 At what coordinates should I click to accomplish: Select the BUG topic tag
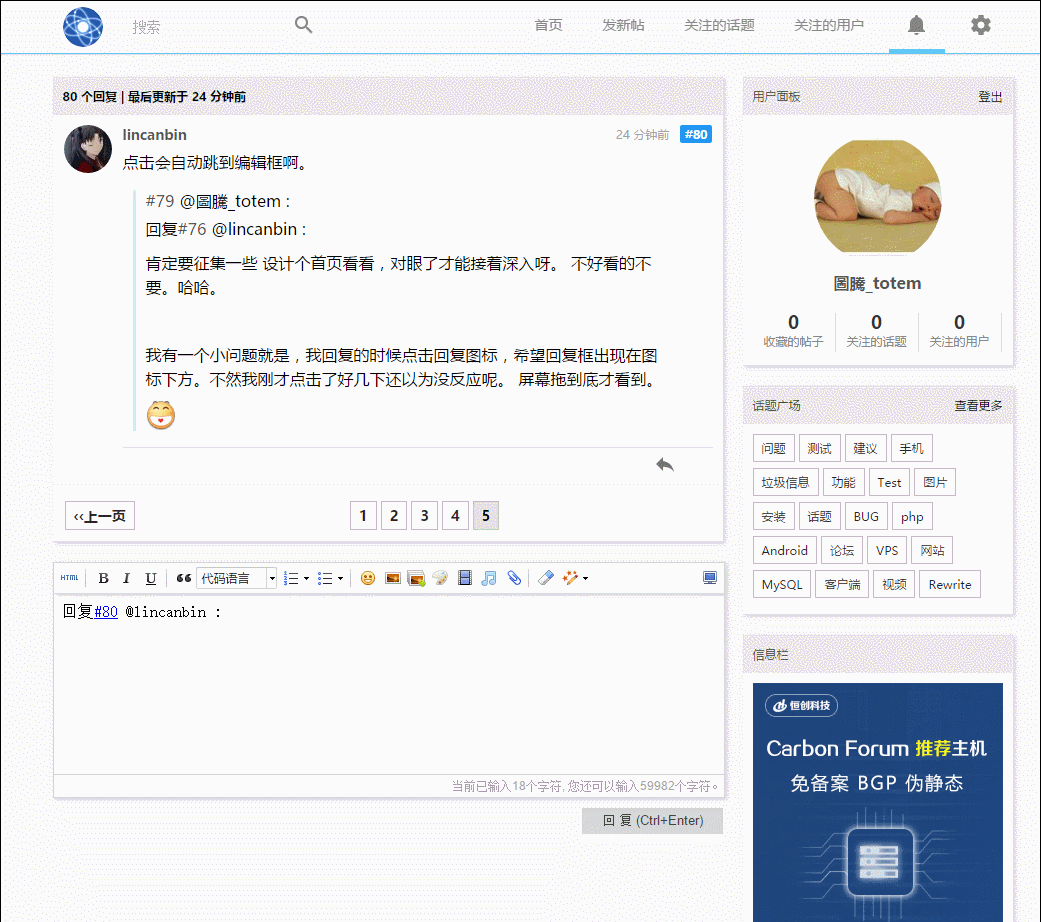pos(866,516)
